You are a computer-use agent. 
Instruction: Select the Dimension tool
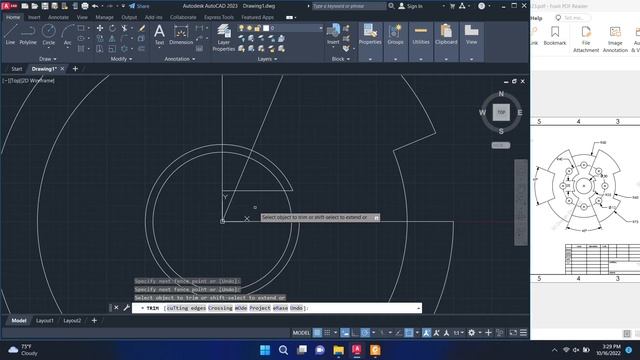pos(181,34)
